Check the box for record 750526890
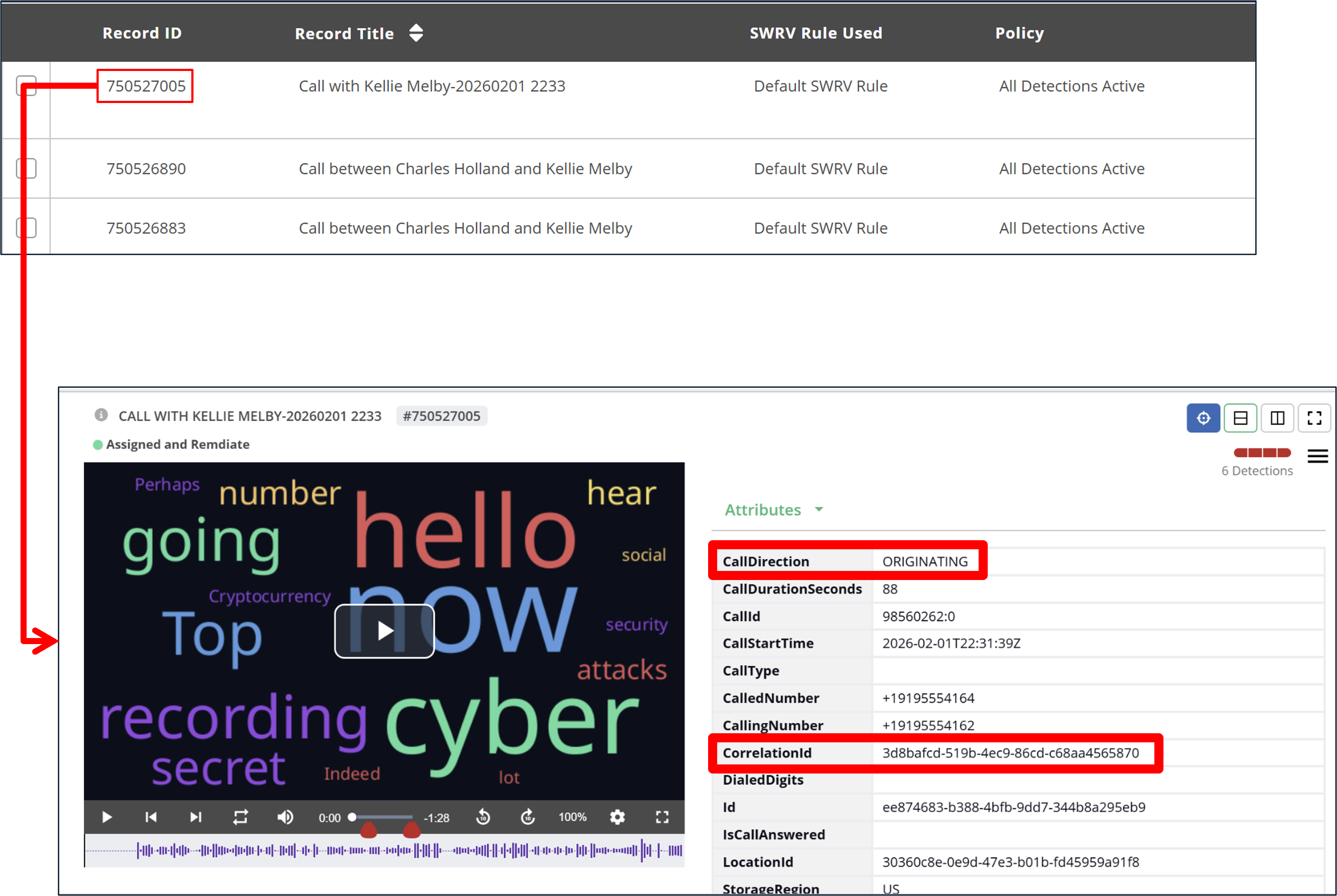The height and width of the screenshot is (896, 1337). click(26, 168)
